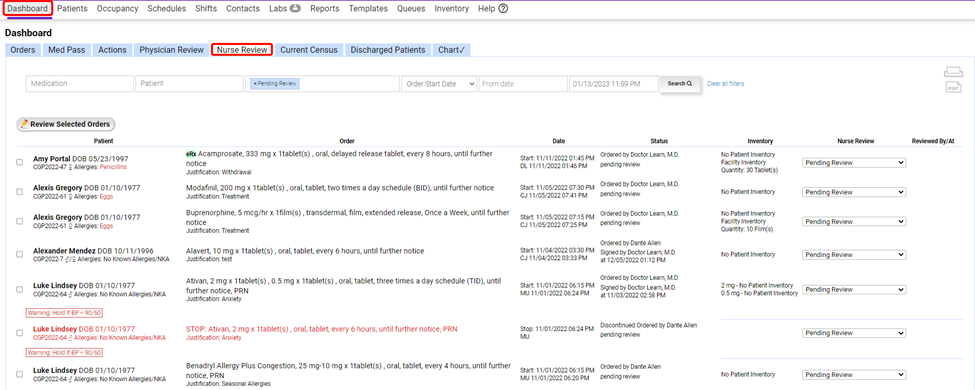
Task: Expand Nurse Review dropdown for the Alavert order
Action: (854, 254)
